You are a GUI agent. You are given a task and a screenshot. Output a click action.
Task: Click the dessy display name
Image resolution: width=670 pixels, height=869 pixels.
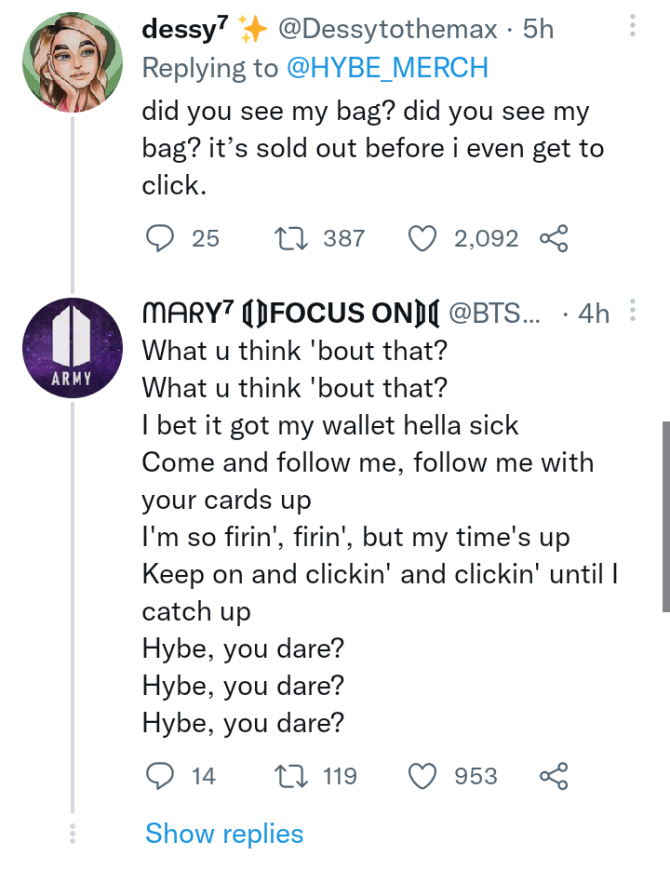click(186, 30)
